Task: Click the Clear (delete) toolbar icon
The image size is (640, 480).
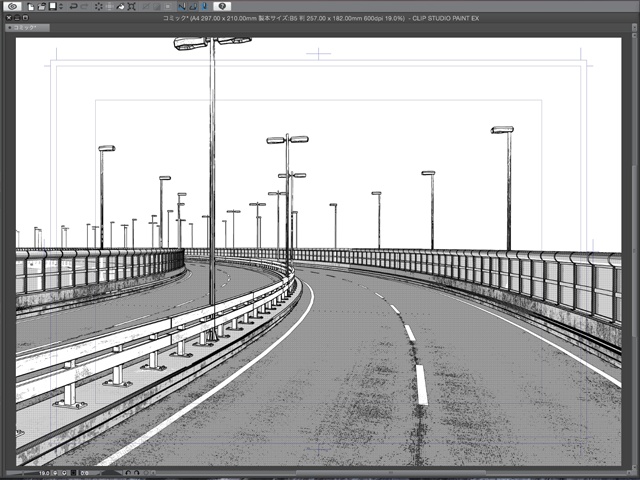Action: tap(98, 7)
